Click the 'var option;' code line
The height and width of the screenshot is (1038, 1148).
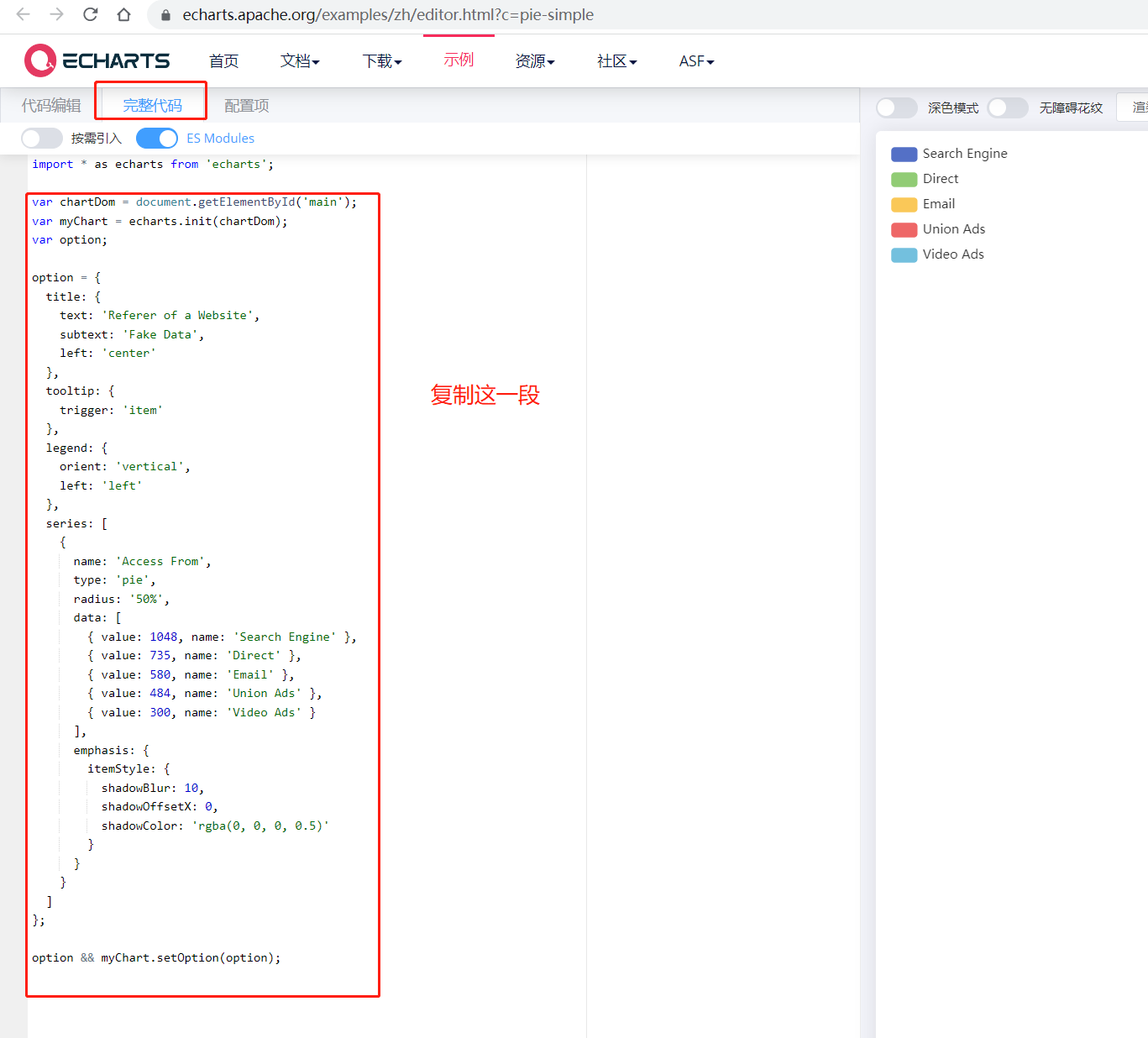pos(70,239)
